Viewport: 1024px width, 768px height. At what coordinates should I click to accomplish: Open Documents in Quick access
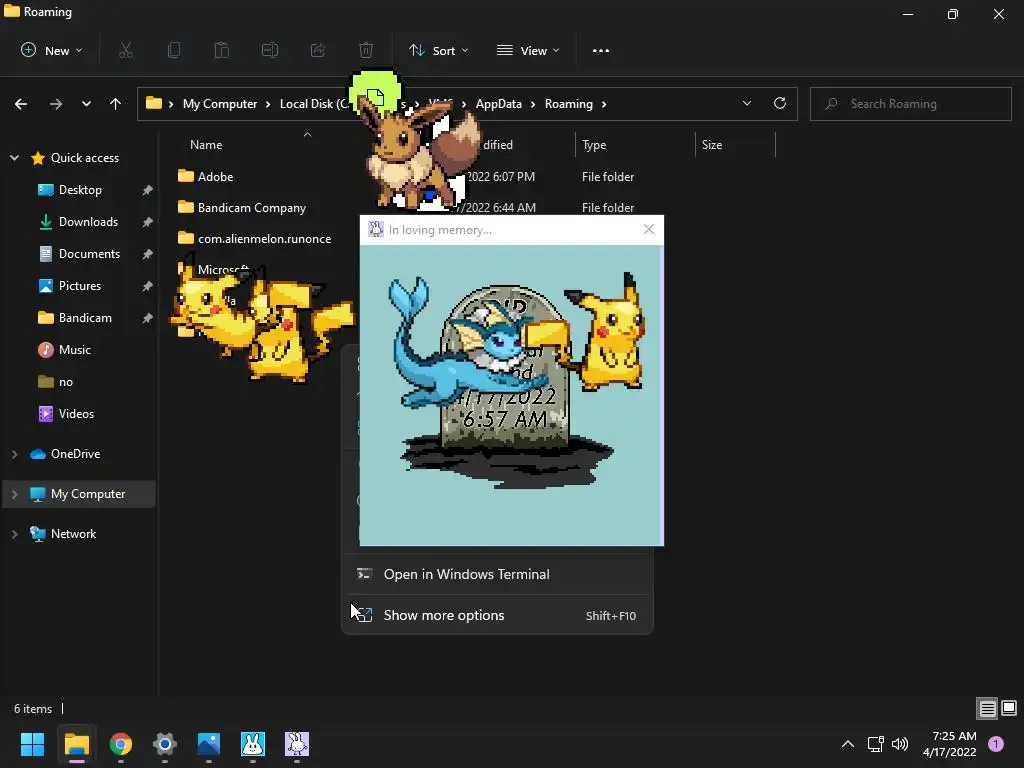click(x=89, y=254)
